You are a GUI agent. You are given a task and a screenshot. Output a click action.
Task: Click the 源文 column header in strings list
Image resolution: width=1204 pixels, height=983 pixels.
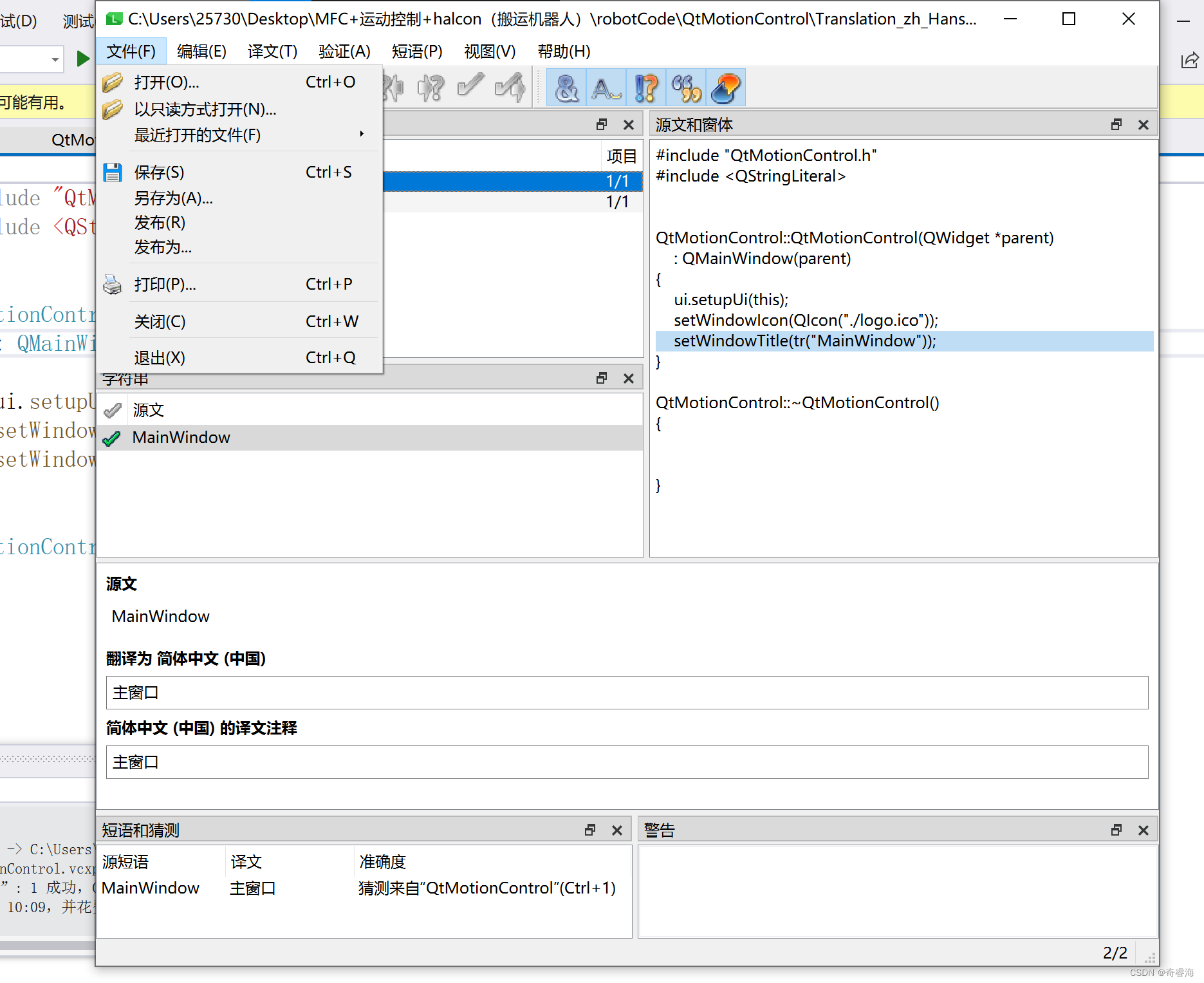tap(386, 410)
